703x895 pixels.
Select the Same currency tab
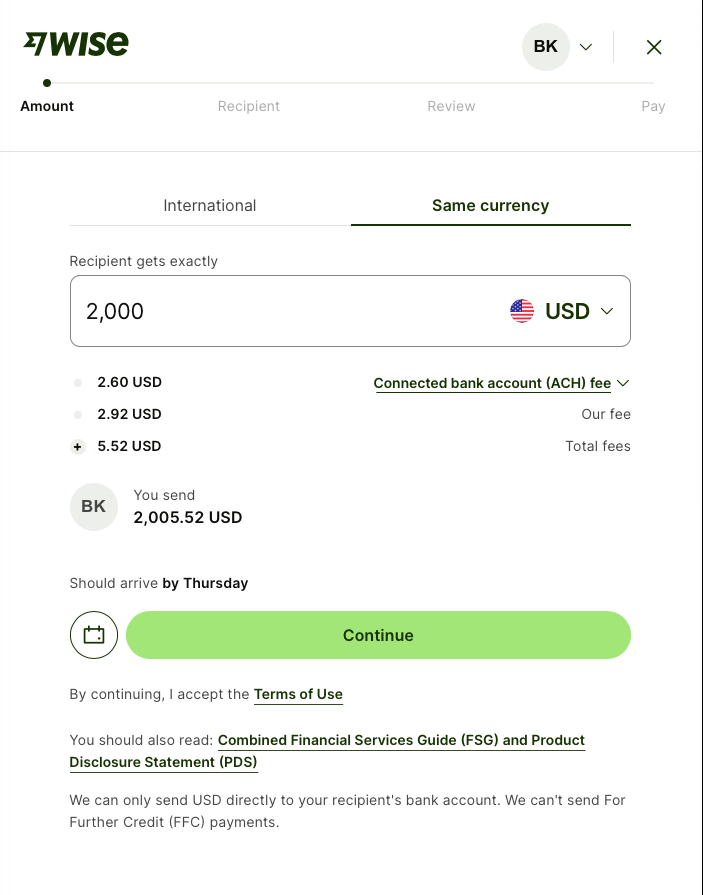tap(490, 205)
